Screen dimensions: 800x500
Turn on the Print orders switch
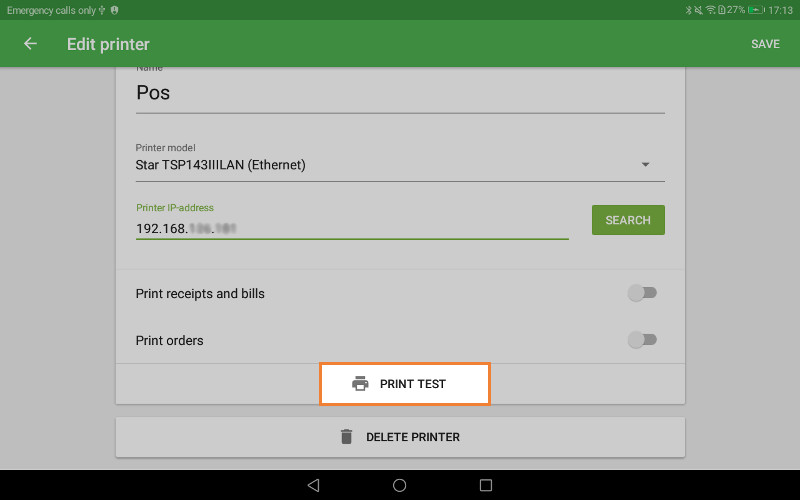point(641,340)
